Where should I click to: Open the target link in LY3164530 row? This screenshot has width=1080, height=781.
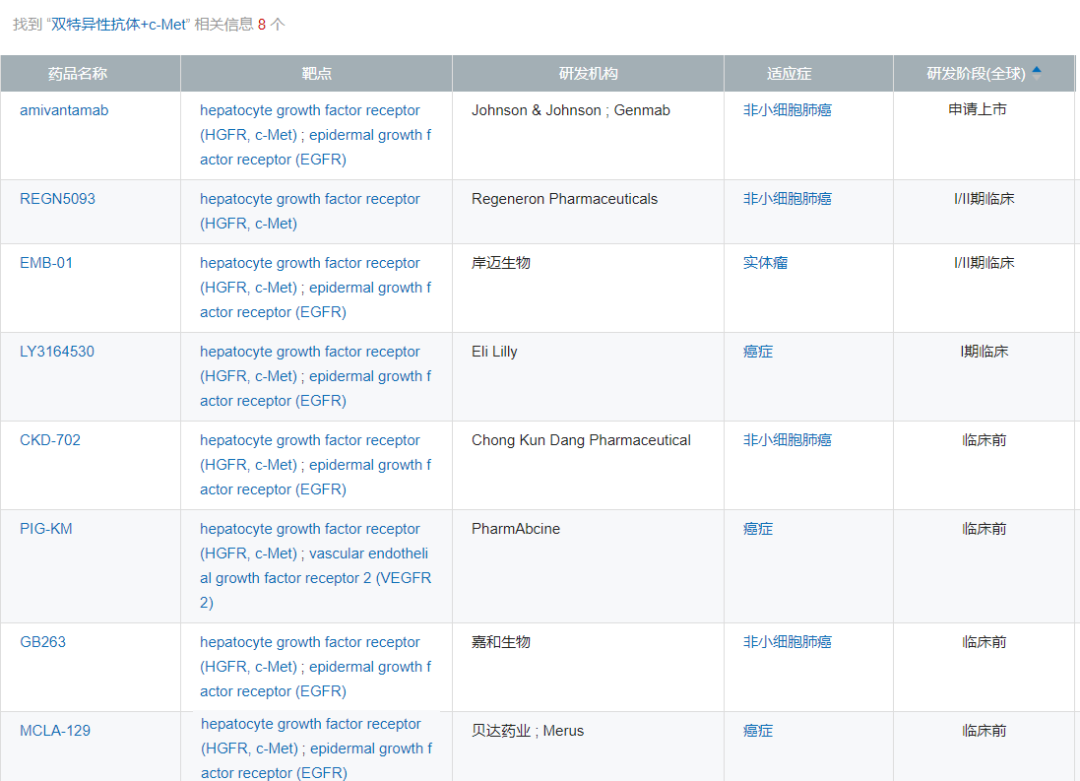[315, 376]
